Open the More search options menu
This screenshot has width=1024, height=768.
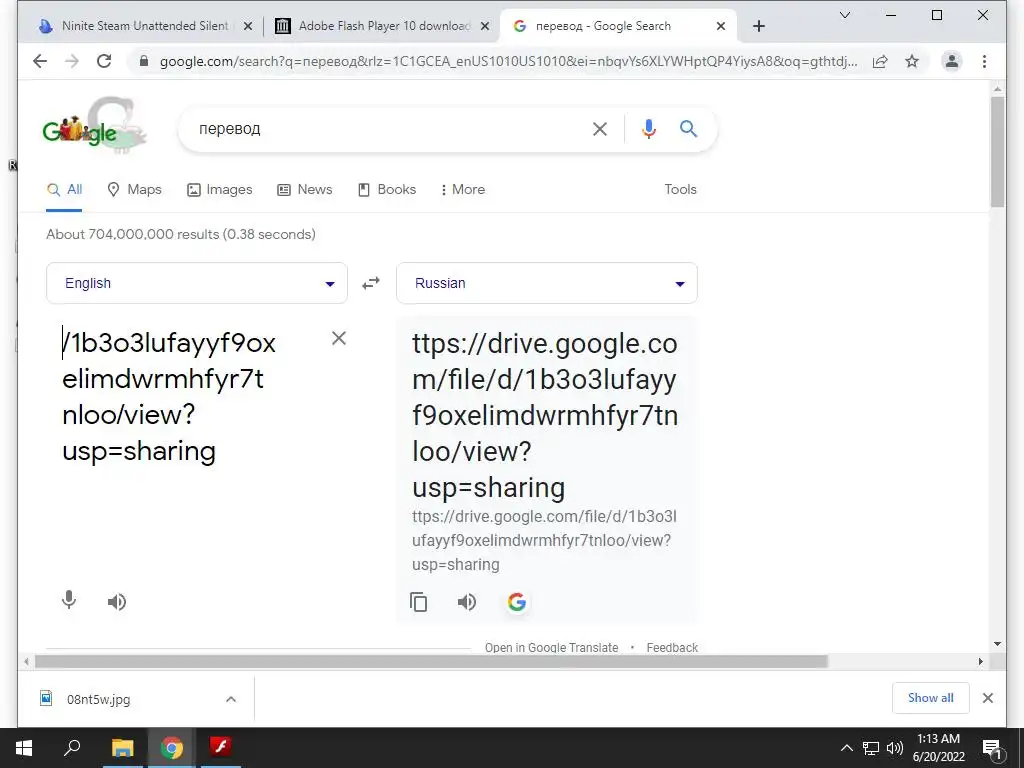click(x=462, y=189)
